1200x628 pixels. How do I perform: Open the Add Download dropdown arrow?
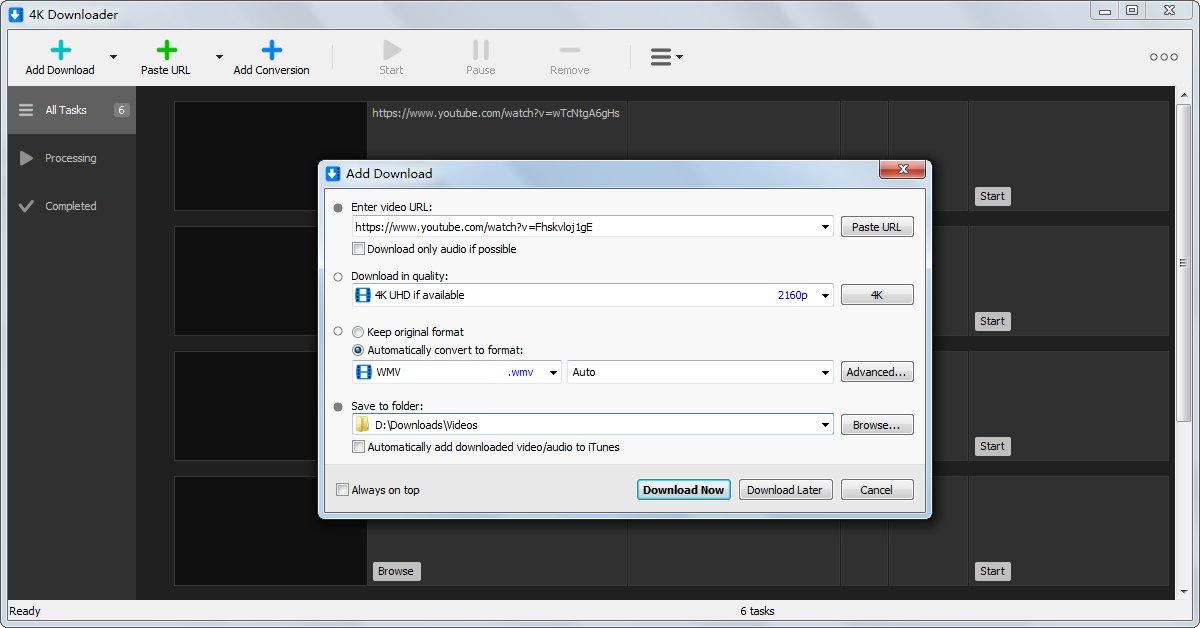pos(113,57)
